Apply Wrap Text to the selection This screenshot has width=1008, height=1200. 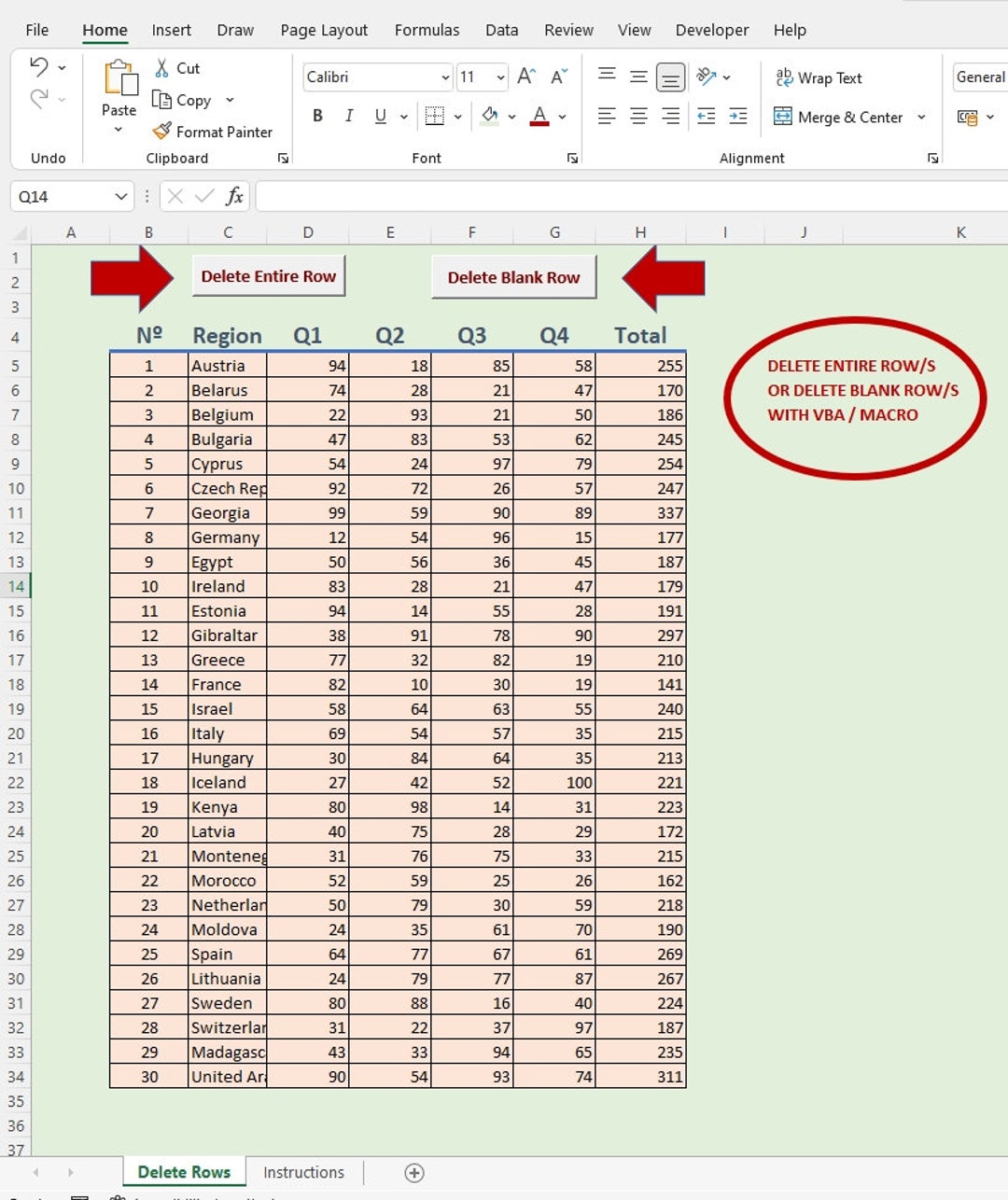click(x=819, y=77)
